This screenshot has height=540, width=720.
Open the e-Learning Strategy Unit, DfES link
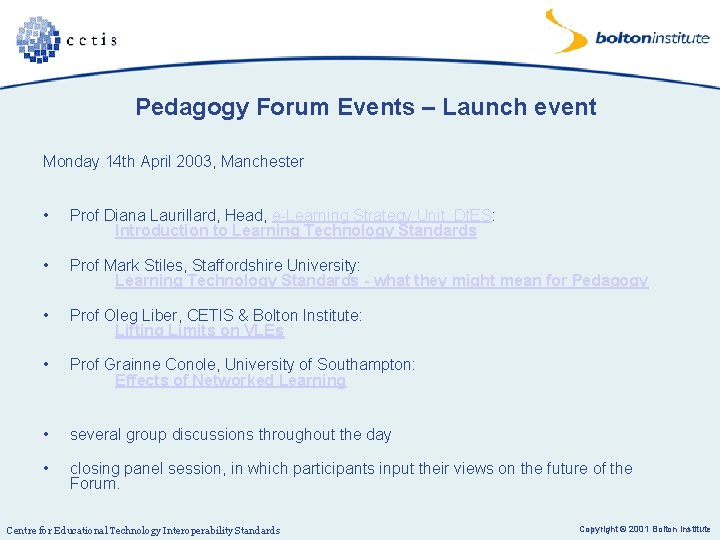382,215
